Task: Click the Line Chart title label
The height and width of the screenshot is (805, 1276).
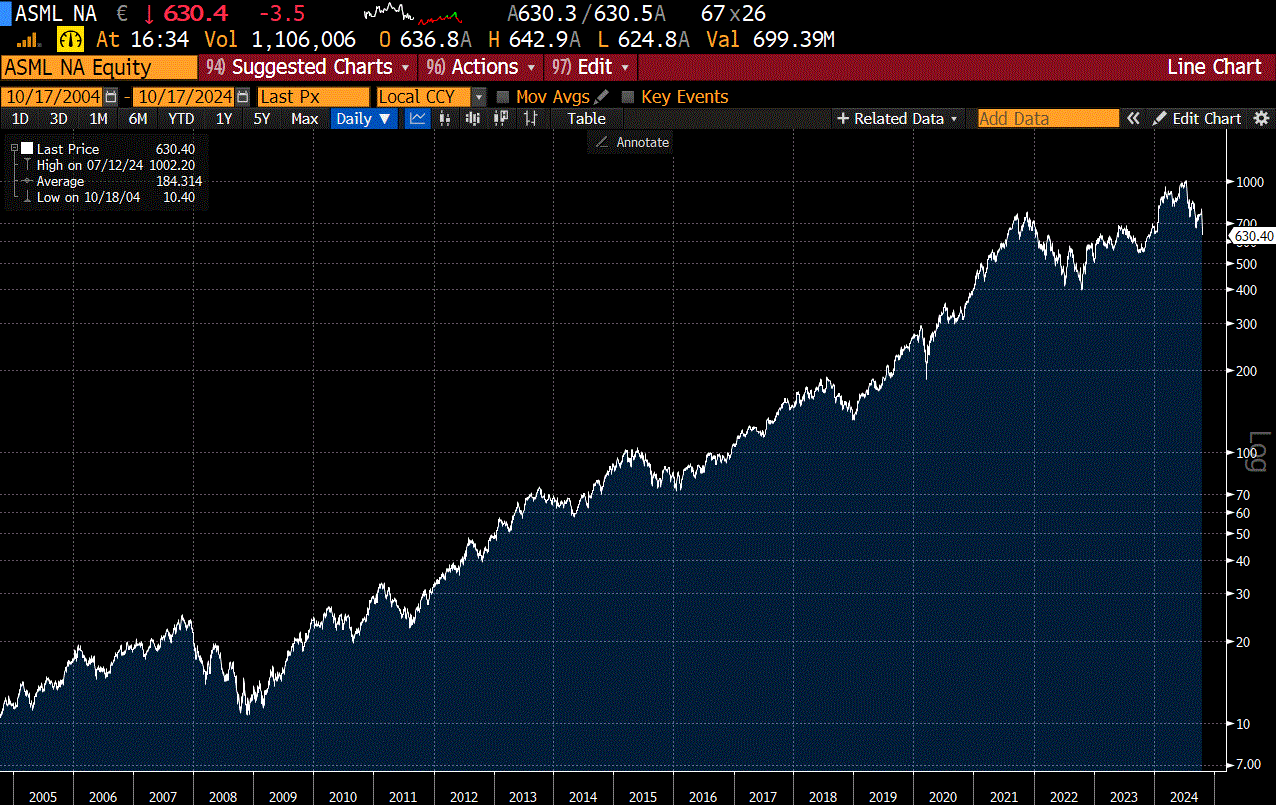Action: (1214, 67)
